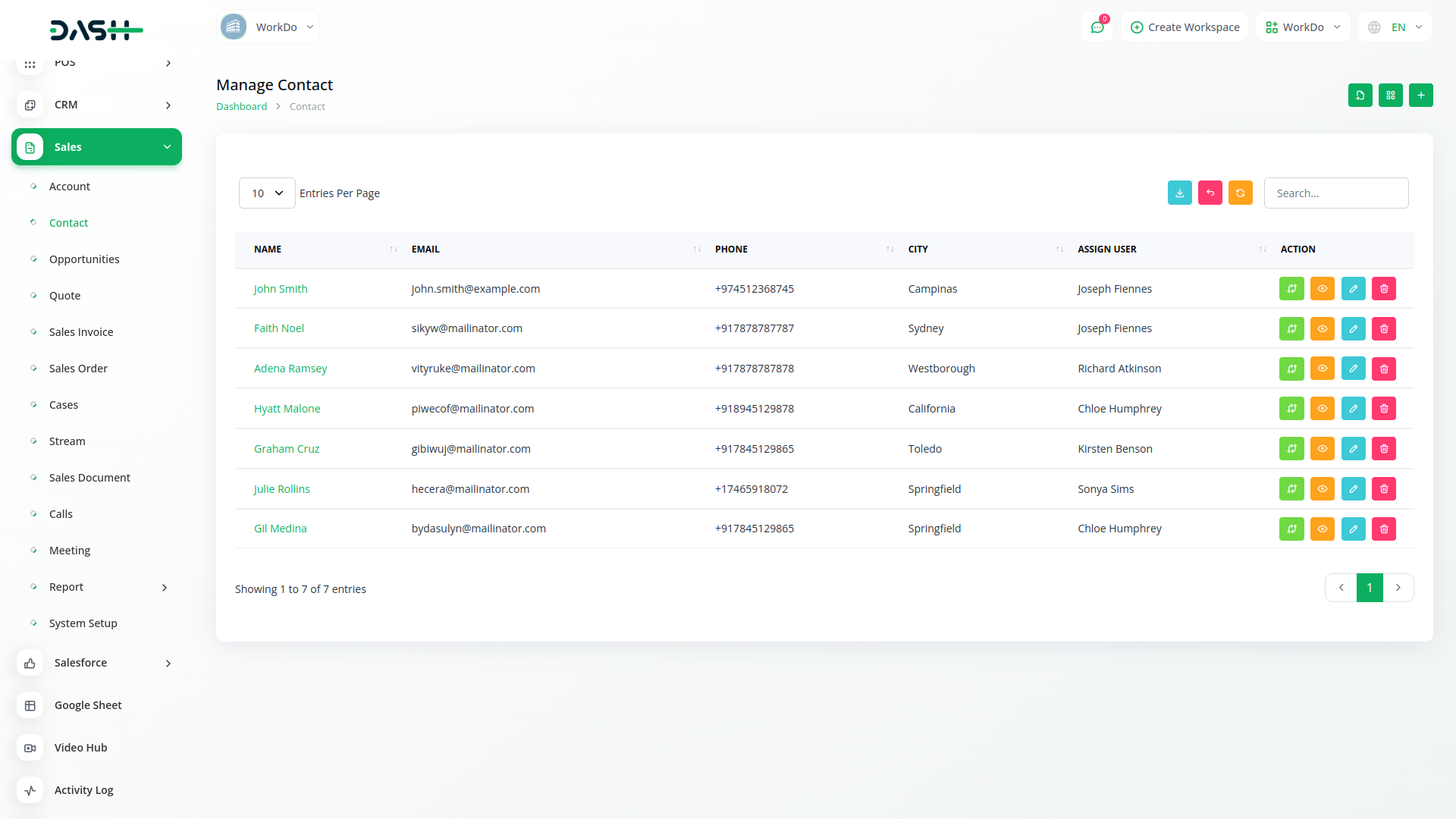This screenshot has height=819, width=1456.
Task: Open the EN language dropdown
Action: tap(1395, 27)
